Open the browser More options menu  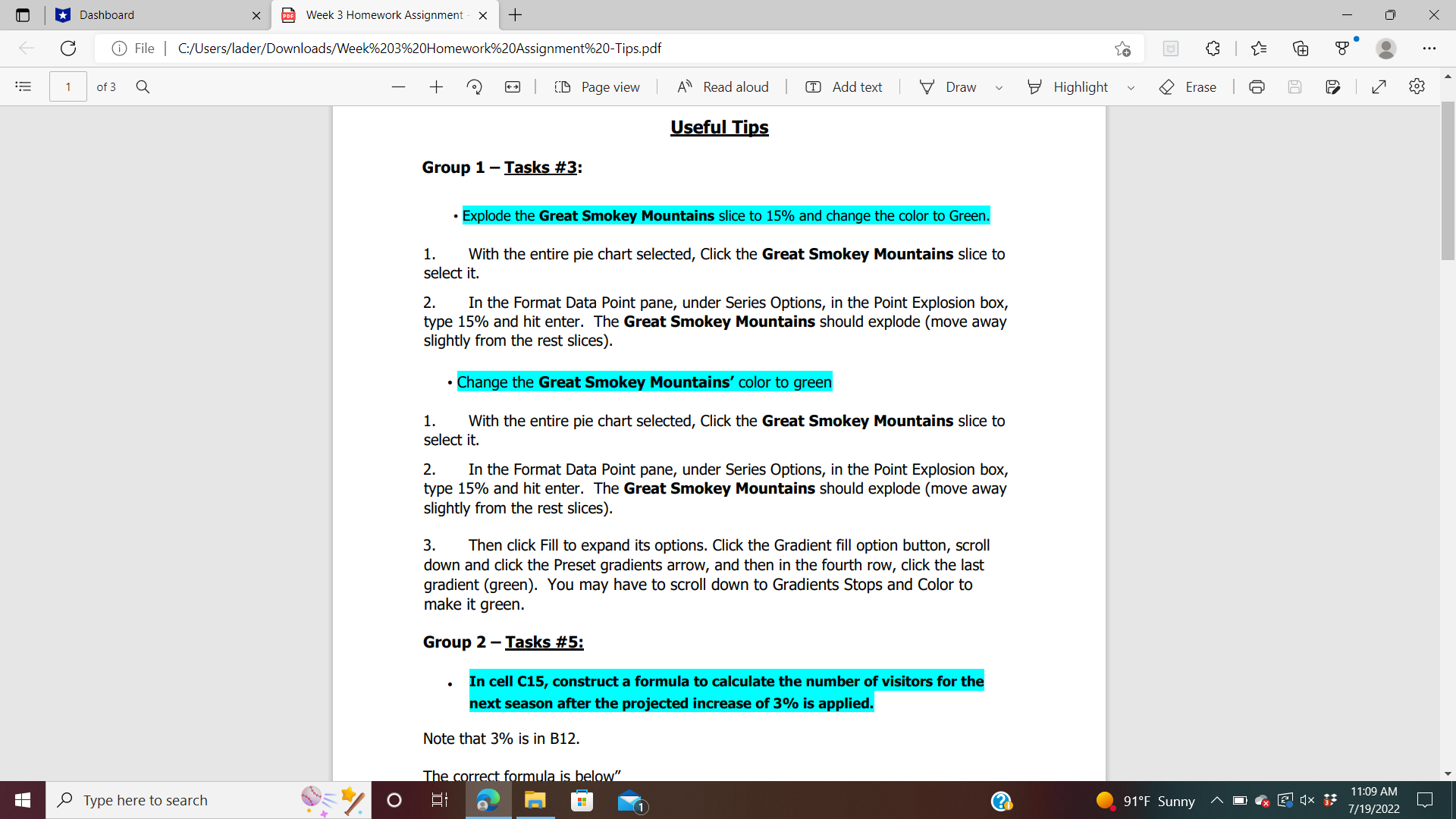click(1430, 49)
